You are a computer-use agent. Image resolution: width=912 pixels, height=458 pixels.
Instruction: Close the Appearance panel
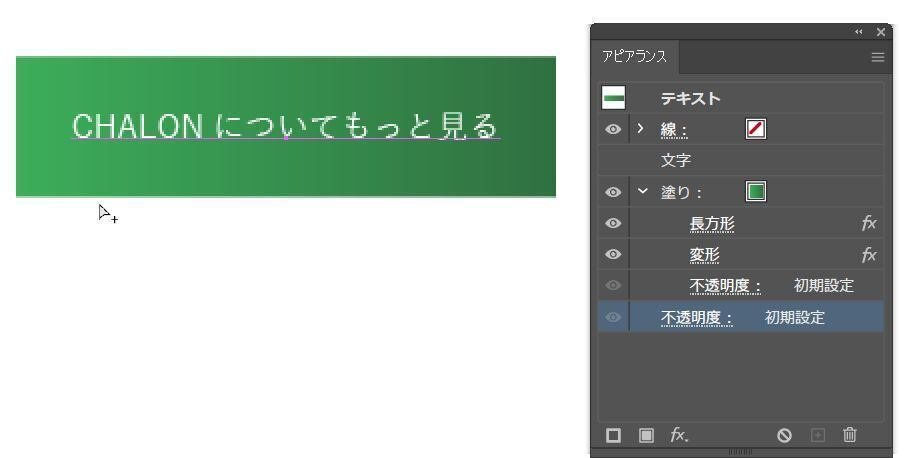click(881, 32)
